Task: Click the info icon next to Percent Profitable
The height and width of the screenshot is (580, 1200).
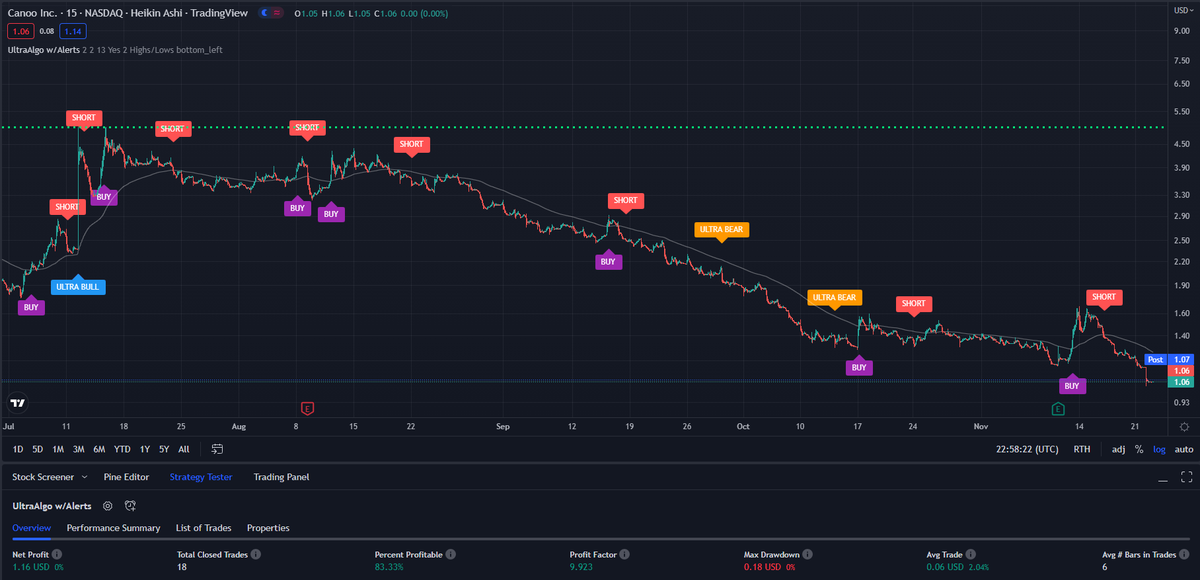Action: pyautogui.click(x=451, y=554)
